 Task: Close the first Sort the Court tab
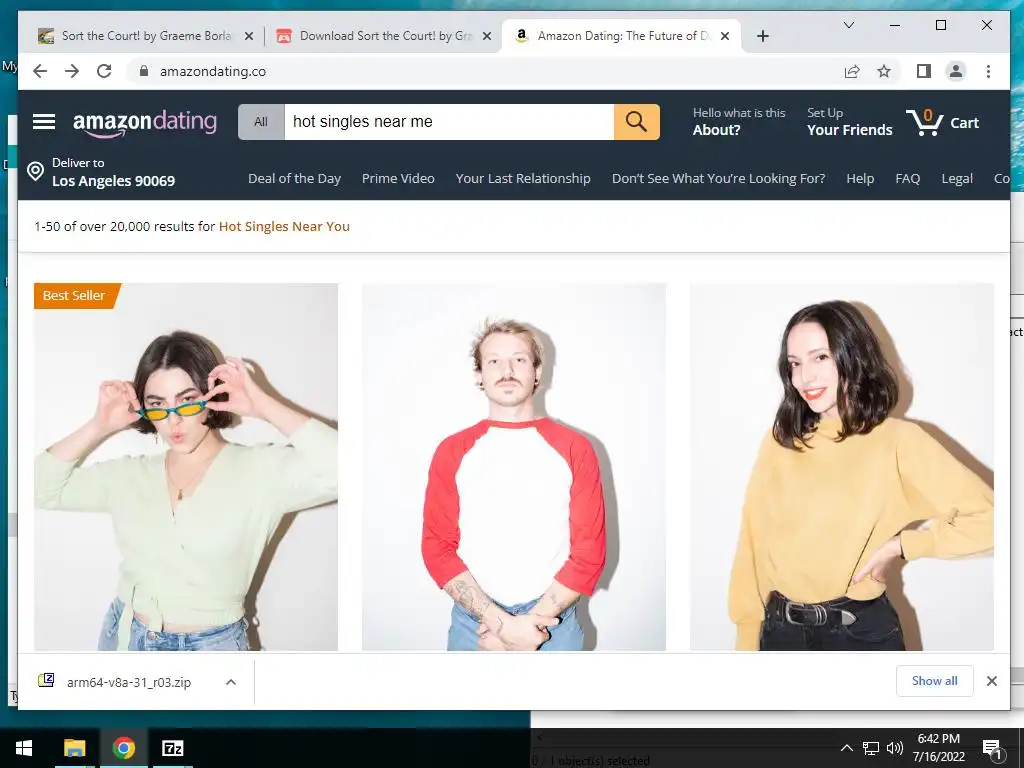(x=249, y=36)
